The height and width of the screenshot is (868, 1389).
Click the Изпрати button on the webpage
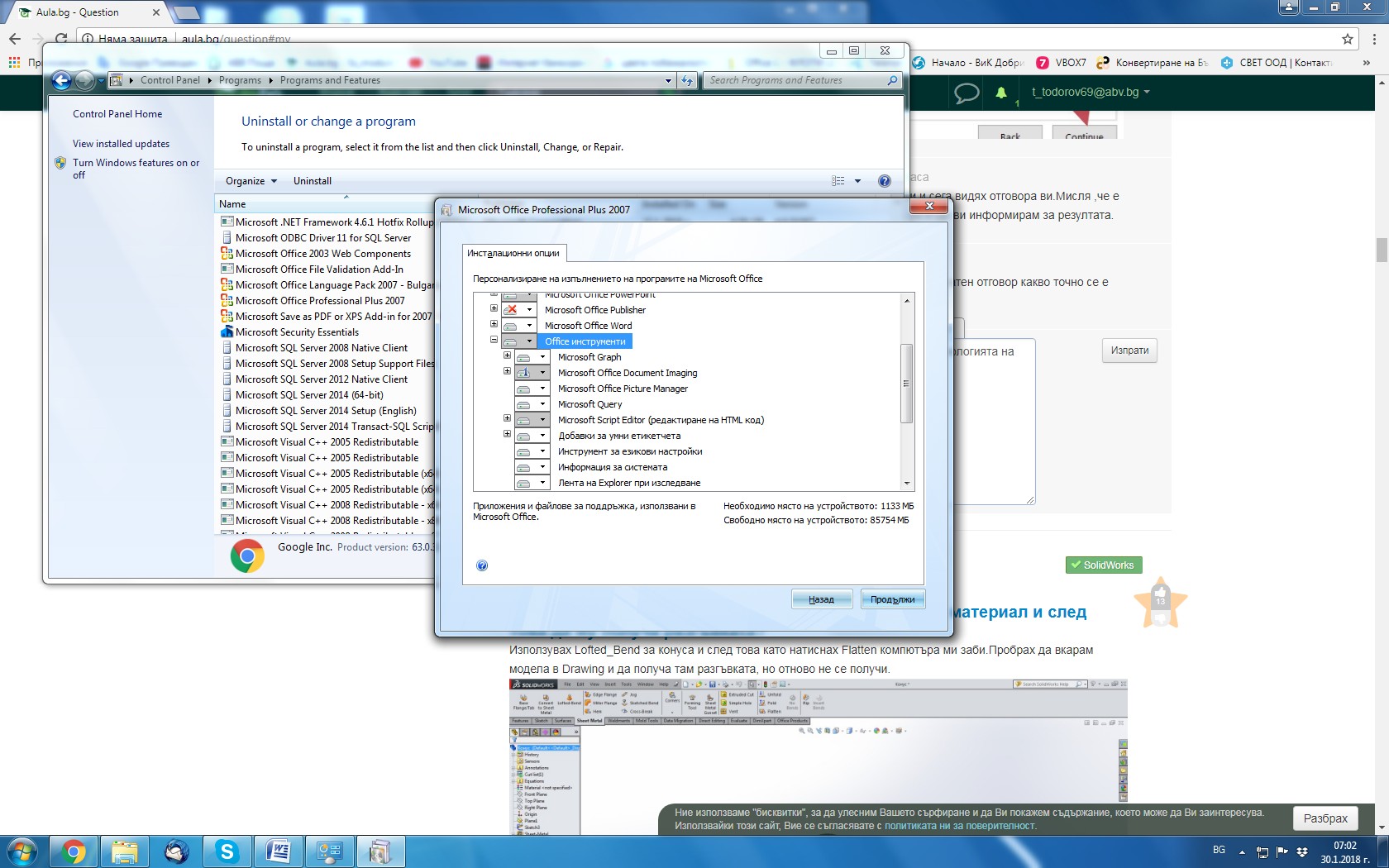1129,351
